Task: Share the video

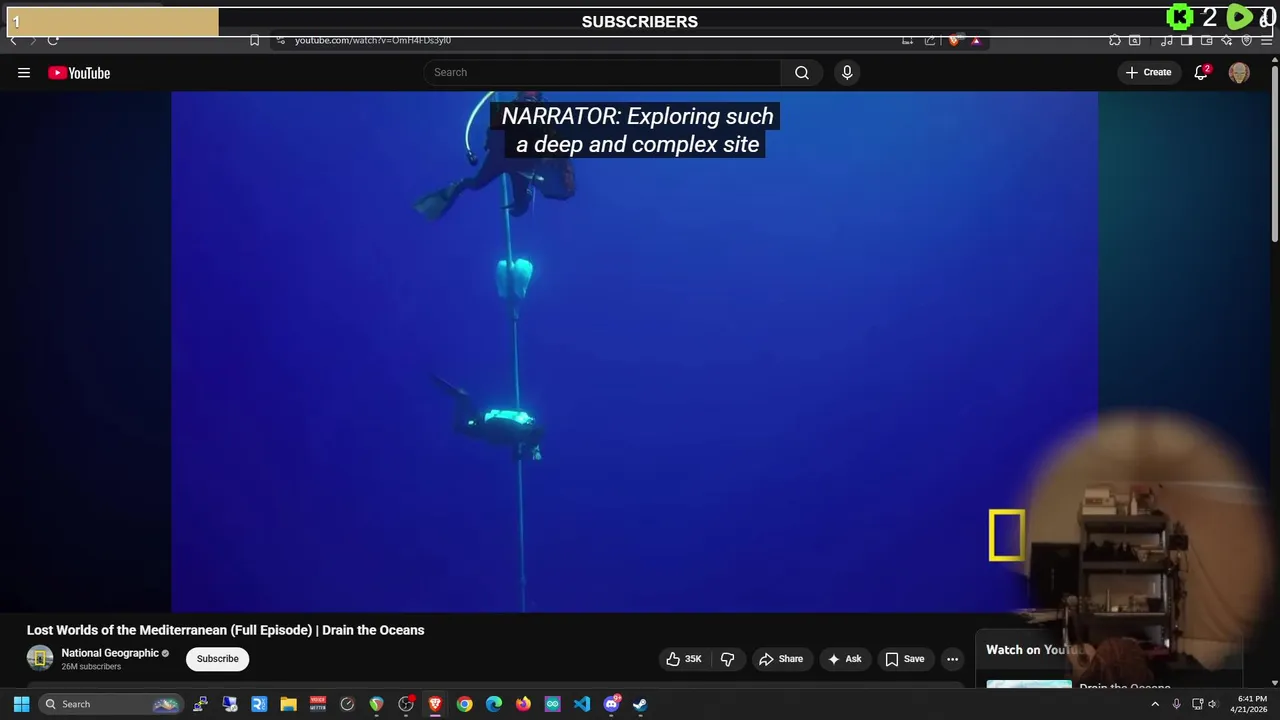Action: point(781,659)
